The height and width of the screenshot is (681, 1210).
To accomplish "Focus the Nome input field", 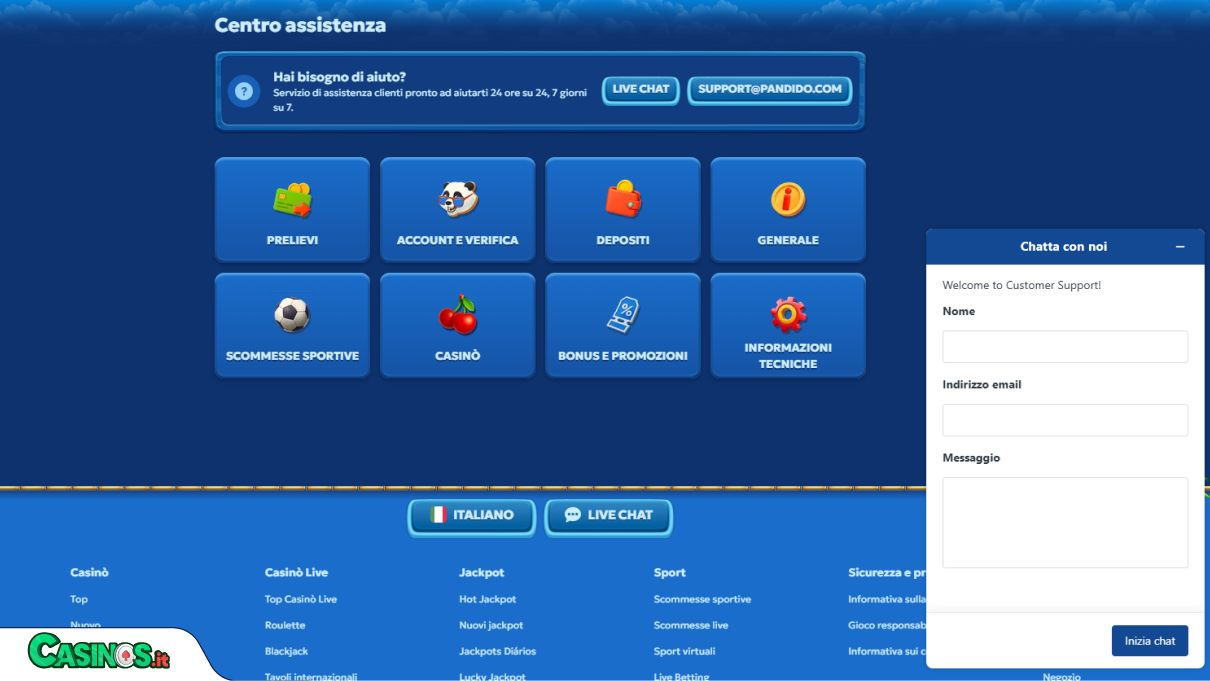I will (x=1065, y=347).
